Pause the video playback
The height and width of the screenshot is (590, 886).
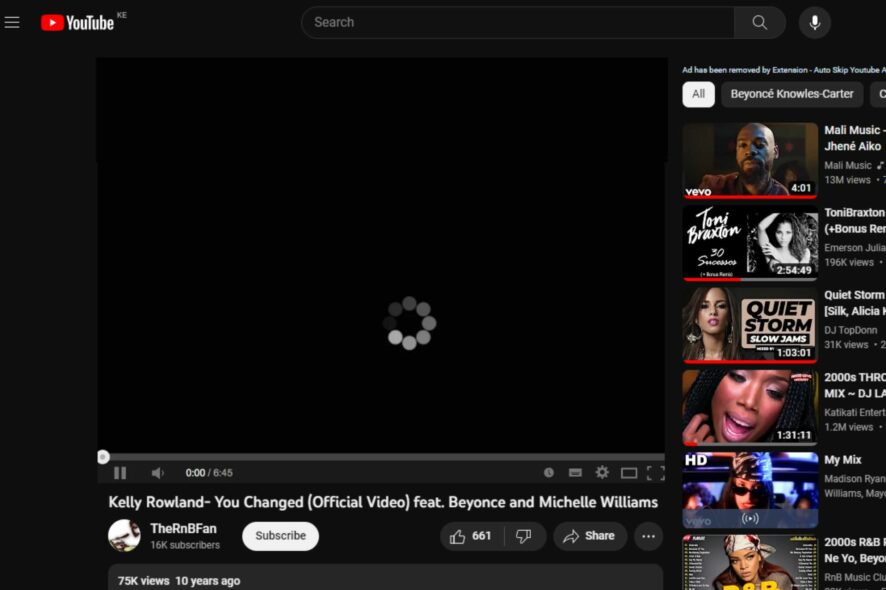pyautogui.click(x=120, y=473)
